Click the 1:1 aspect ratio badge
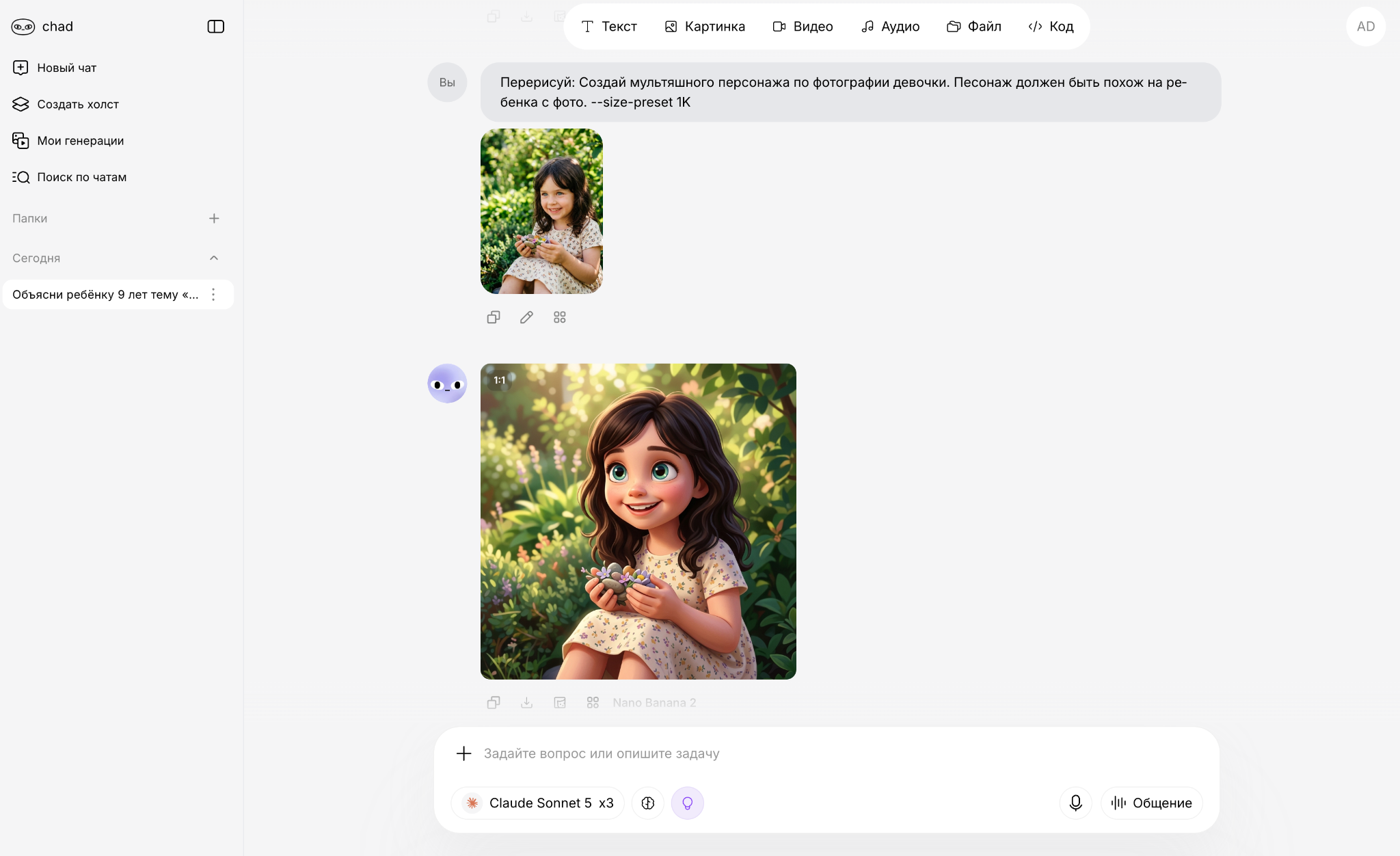This screenshot has width=1400, height=856. (x=500, y=380)
